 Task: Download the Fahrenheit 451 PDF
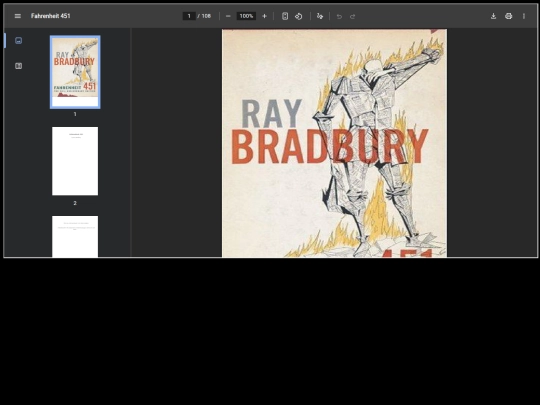493,16
